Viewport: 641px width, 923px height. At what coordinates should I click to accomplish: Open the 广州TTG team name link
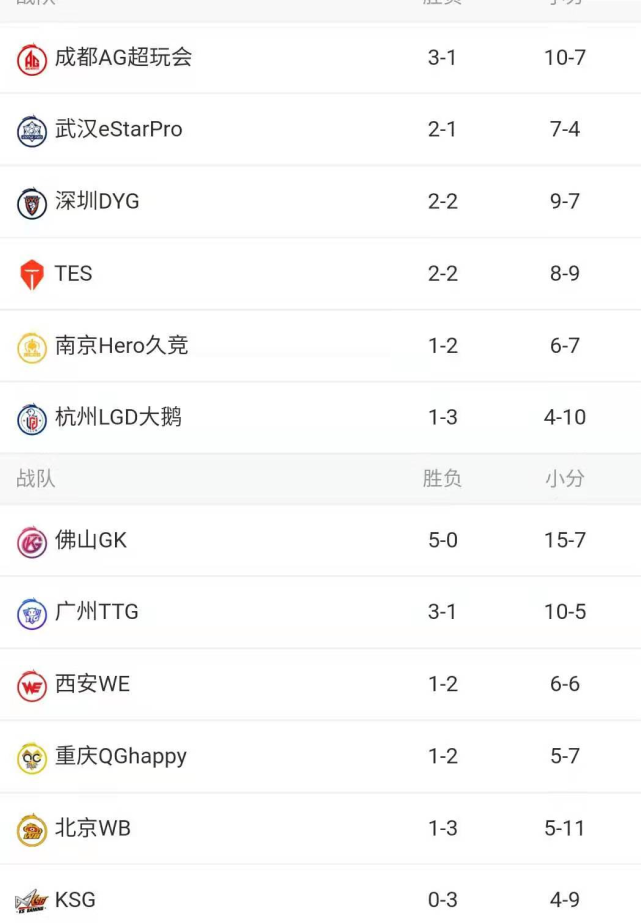point(97,612)
